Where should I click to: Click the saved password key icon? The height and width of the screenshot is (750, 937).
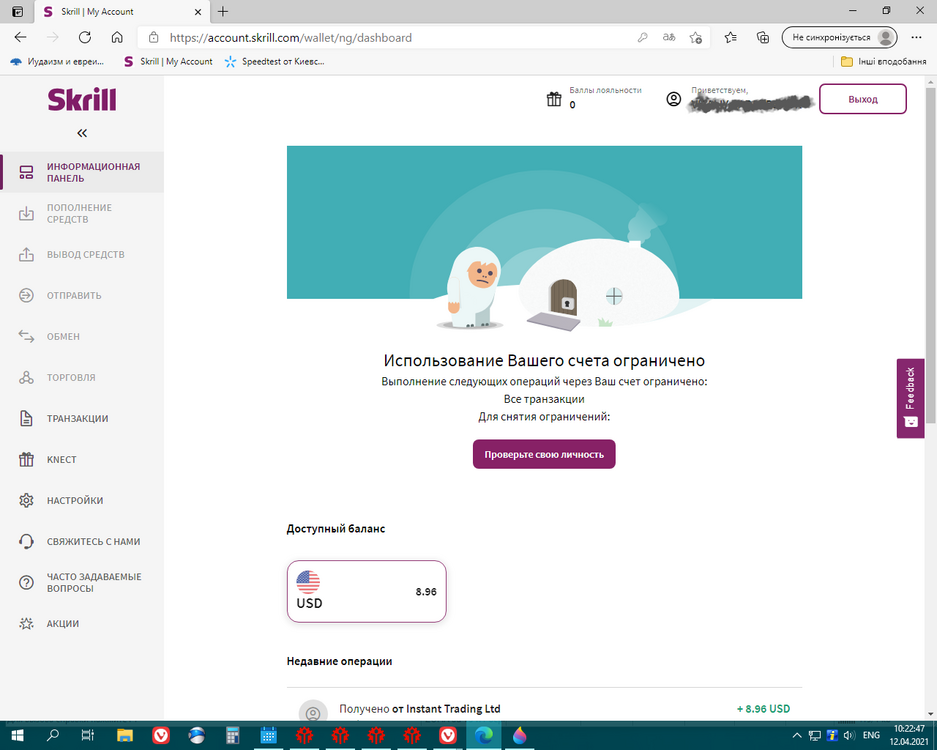642,38
